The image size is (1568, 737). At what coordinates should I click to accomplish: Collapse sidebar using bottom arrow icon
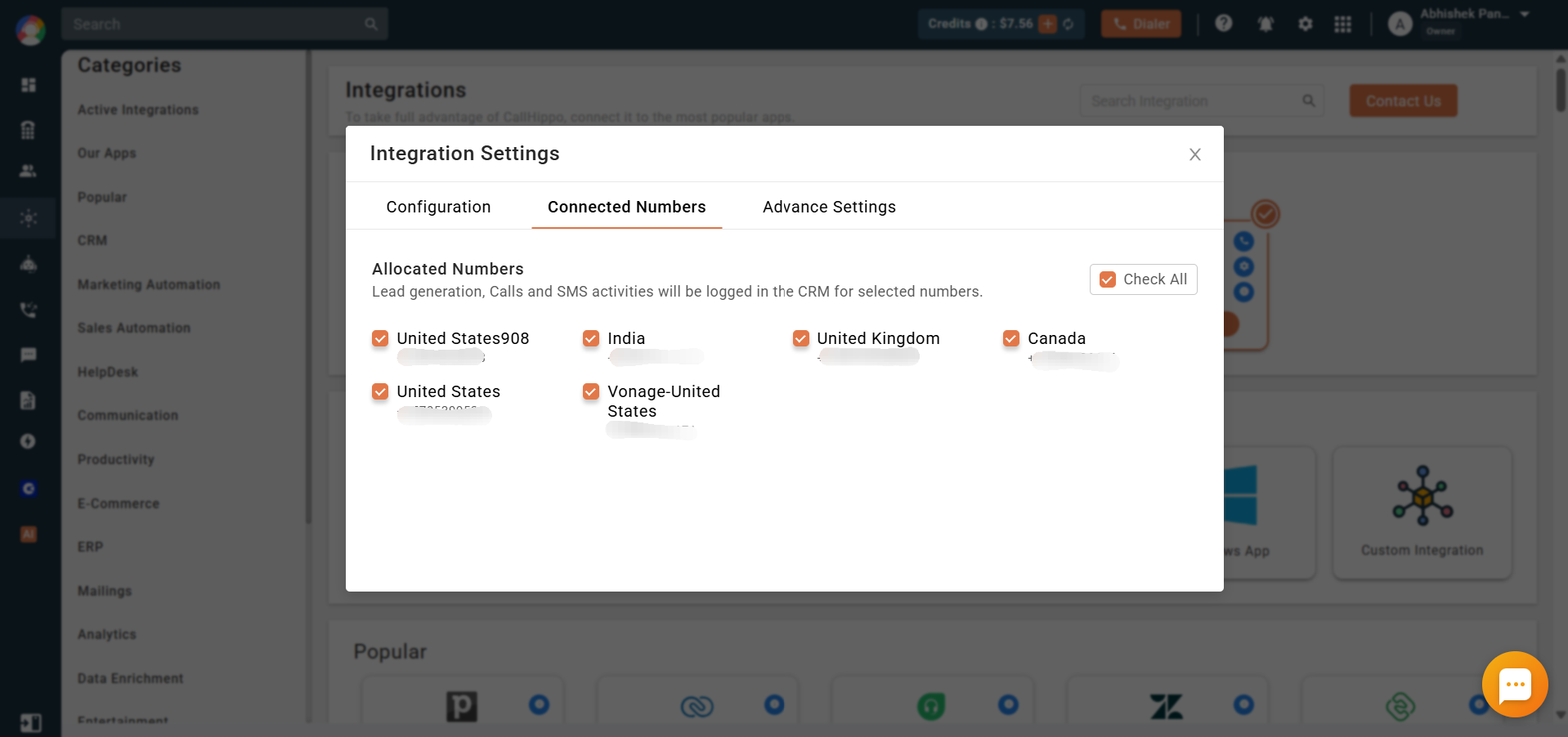(30, 723)
